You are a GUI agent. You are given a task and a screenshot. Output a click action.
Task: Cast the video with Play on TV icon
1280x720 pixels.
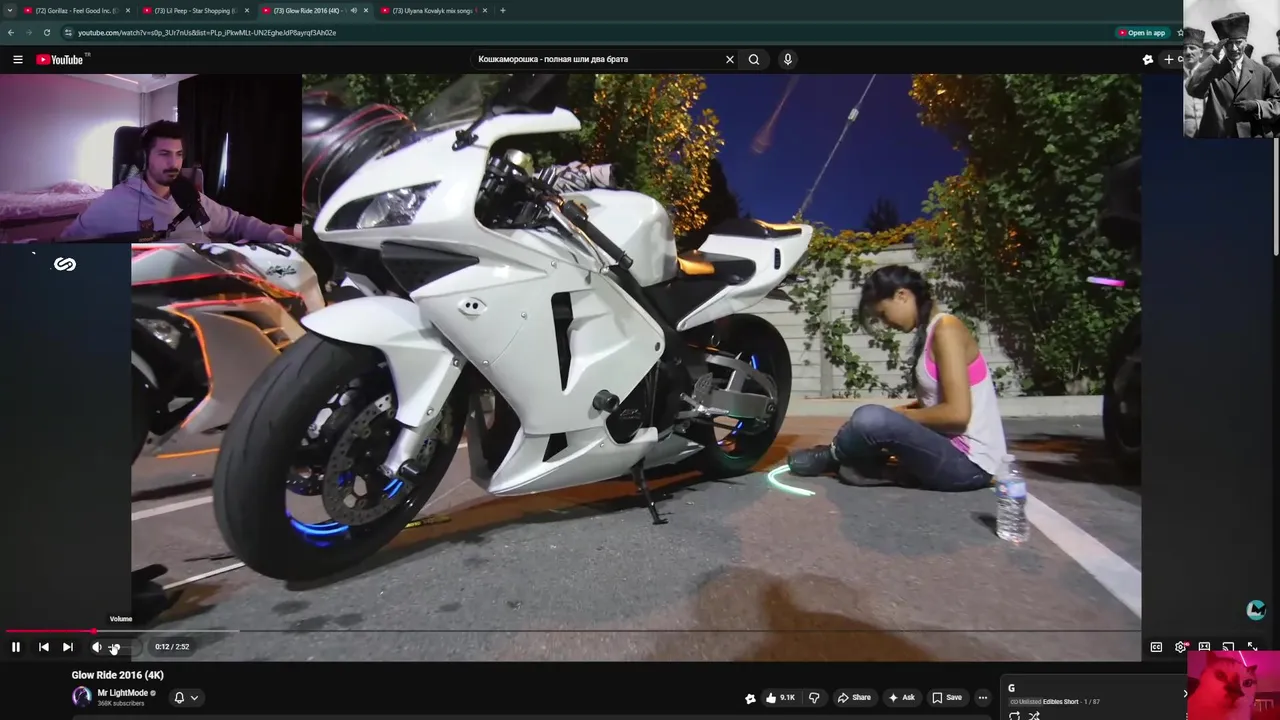1228,647
